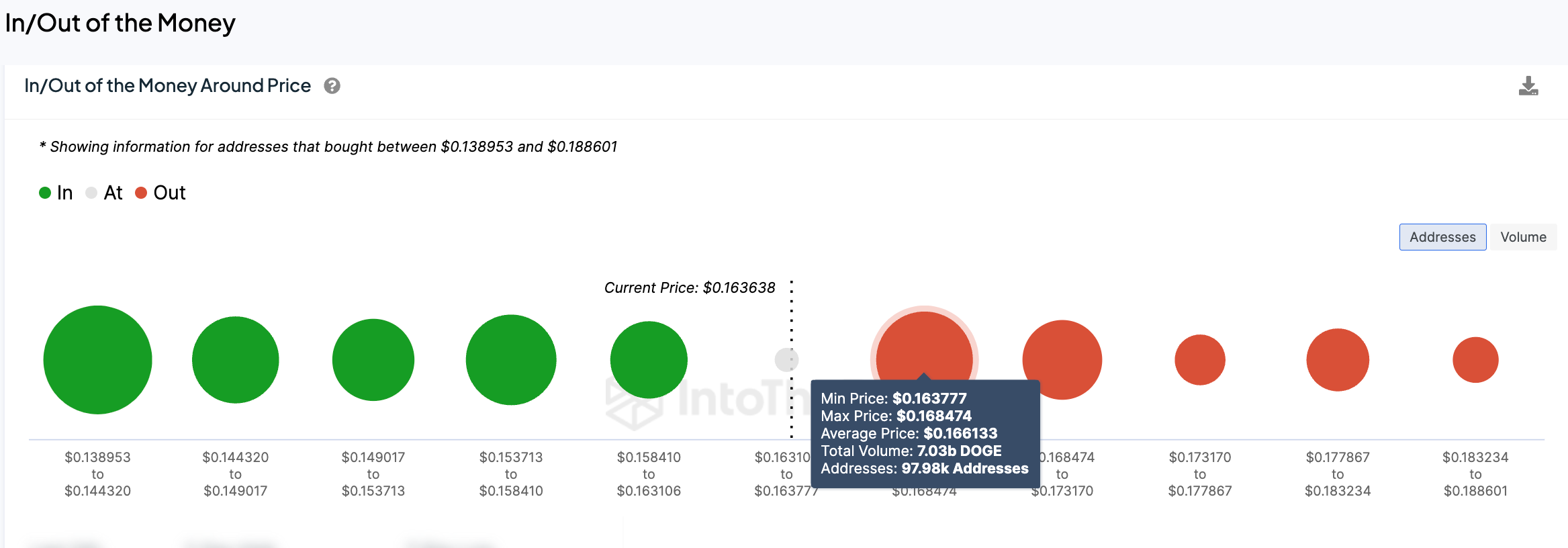The height and width of the screenshot is (548, 1568).
Task: Click the green bubble above $0.149017 to $0.153713
Action: [373, 360]
